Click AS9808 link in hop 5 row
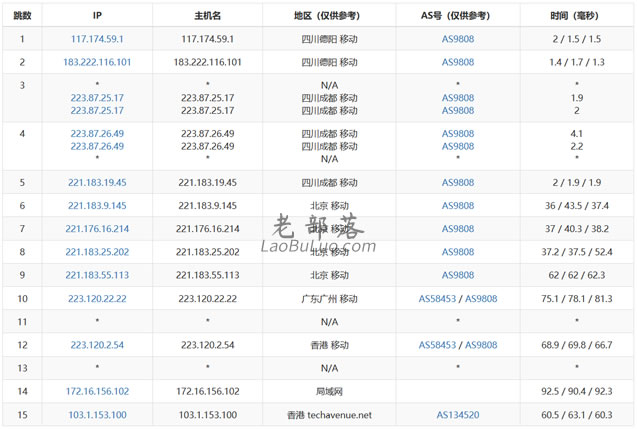Image resolution: width=637 pixels, height=429 pixels. [458, 182]
